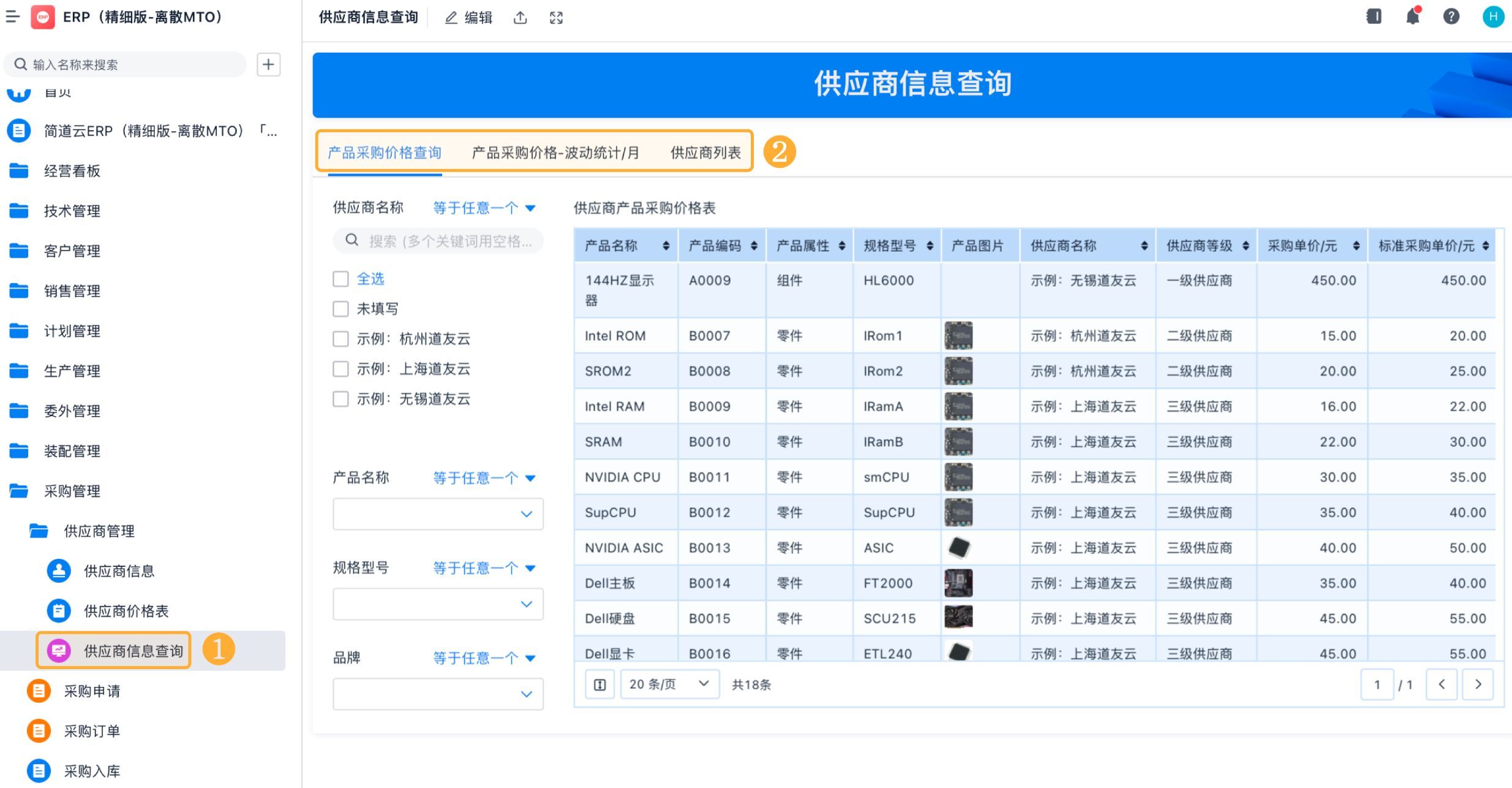
Task: Check the 全选 checkbox
Action: pos(340,279)
